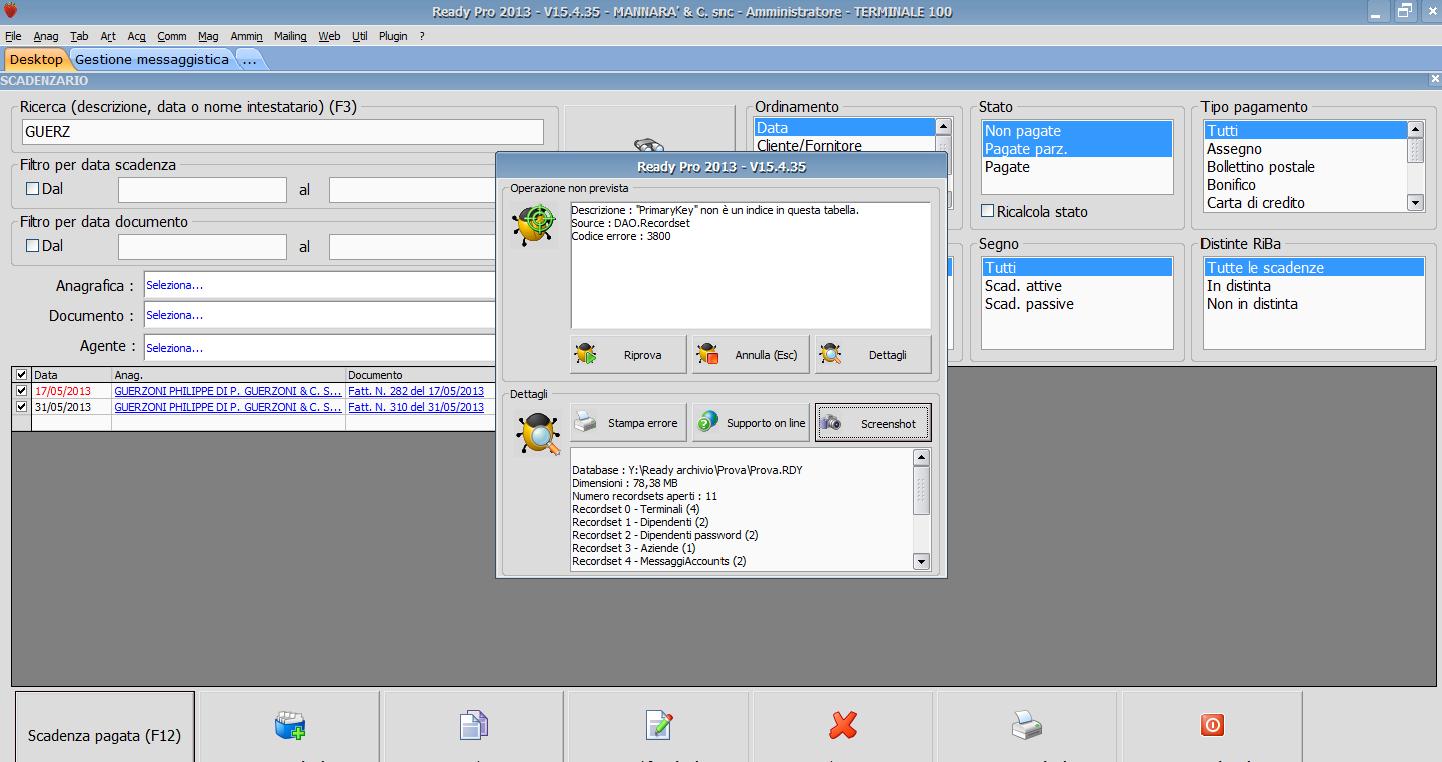Open the Plugin menu
This screenshot has height=762, width=1442.
(393, 36)
